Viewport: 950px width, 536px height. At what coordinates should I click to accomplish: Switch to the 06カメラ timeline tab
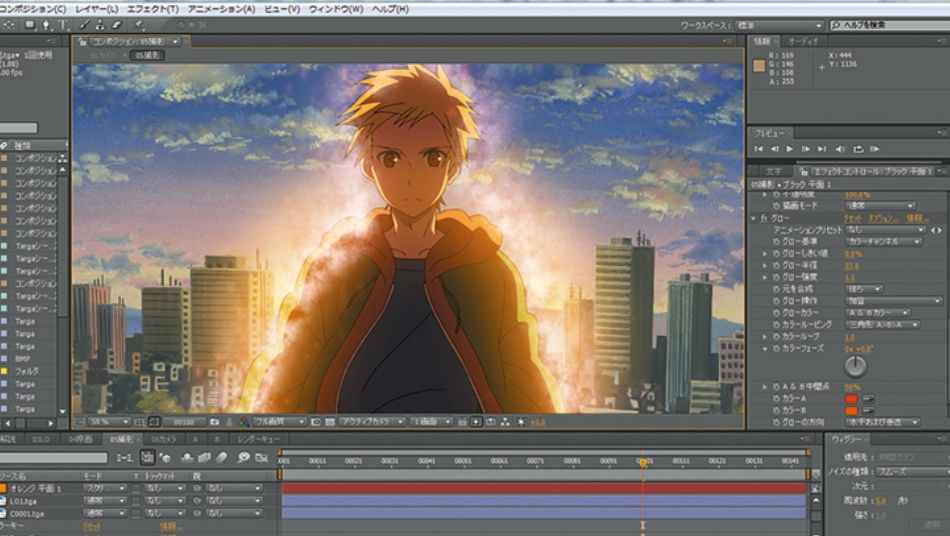click(163, 439)
